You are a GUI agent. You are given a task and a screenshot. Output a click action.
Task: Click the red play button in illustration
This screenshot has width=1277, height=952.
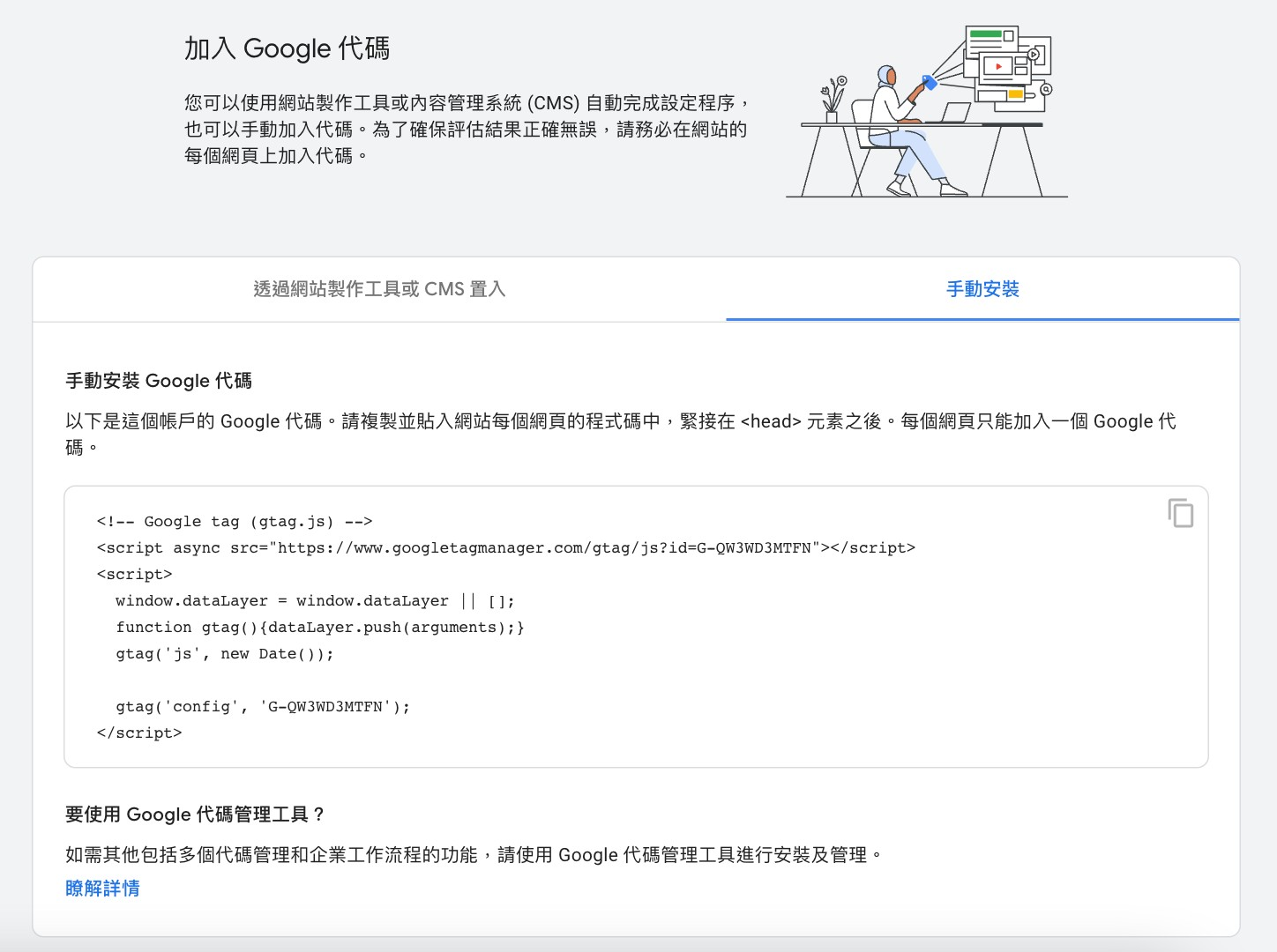[x=997, y=67]
